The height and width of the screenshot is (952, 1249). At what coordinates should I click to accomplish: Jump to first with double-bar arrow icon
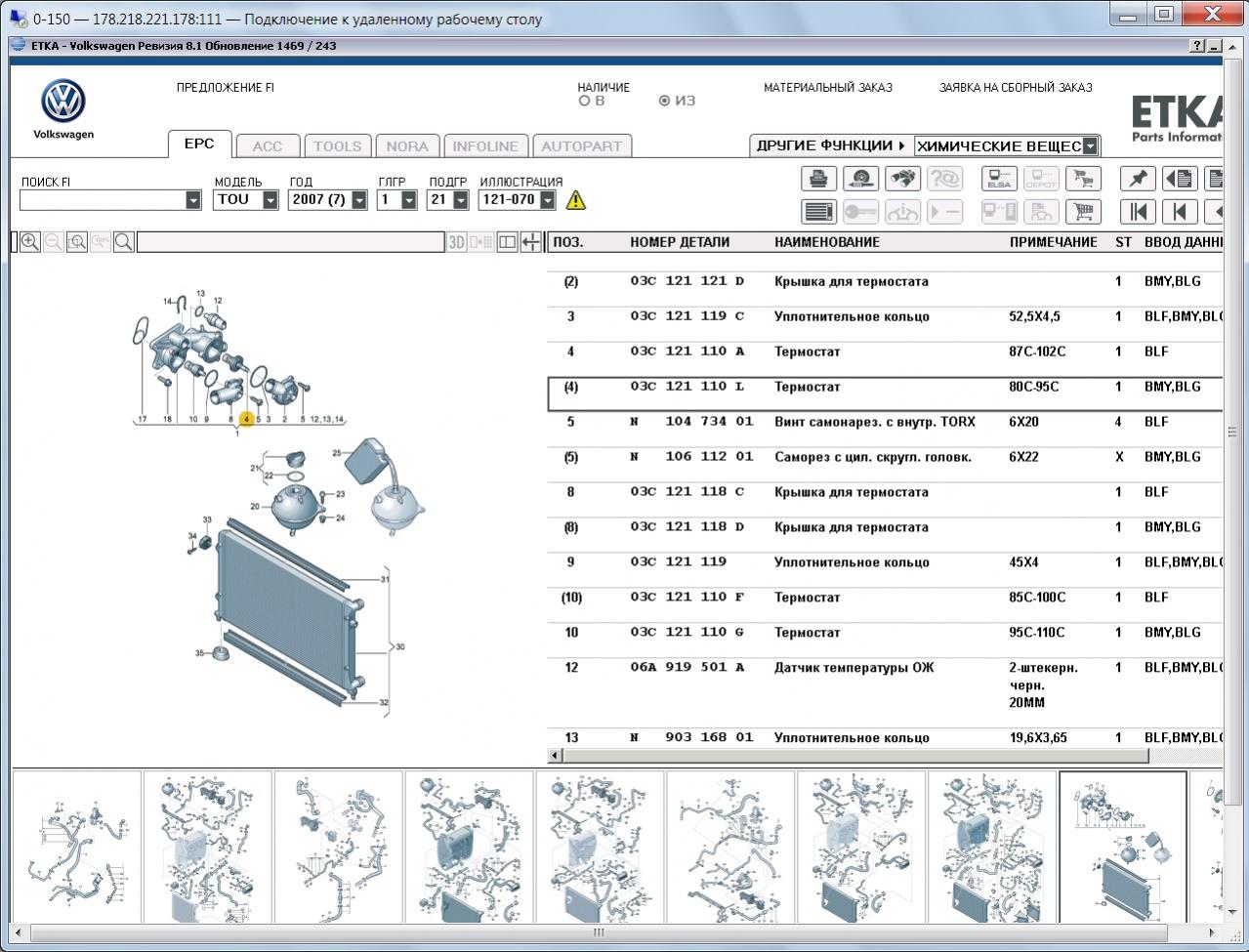[1138, 212]
